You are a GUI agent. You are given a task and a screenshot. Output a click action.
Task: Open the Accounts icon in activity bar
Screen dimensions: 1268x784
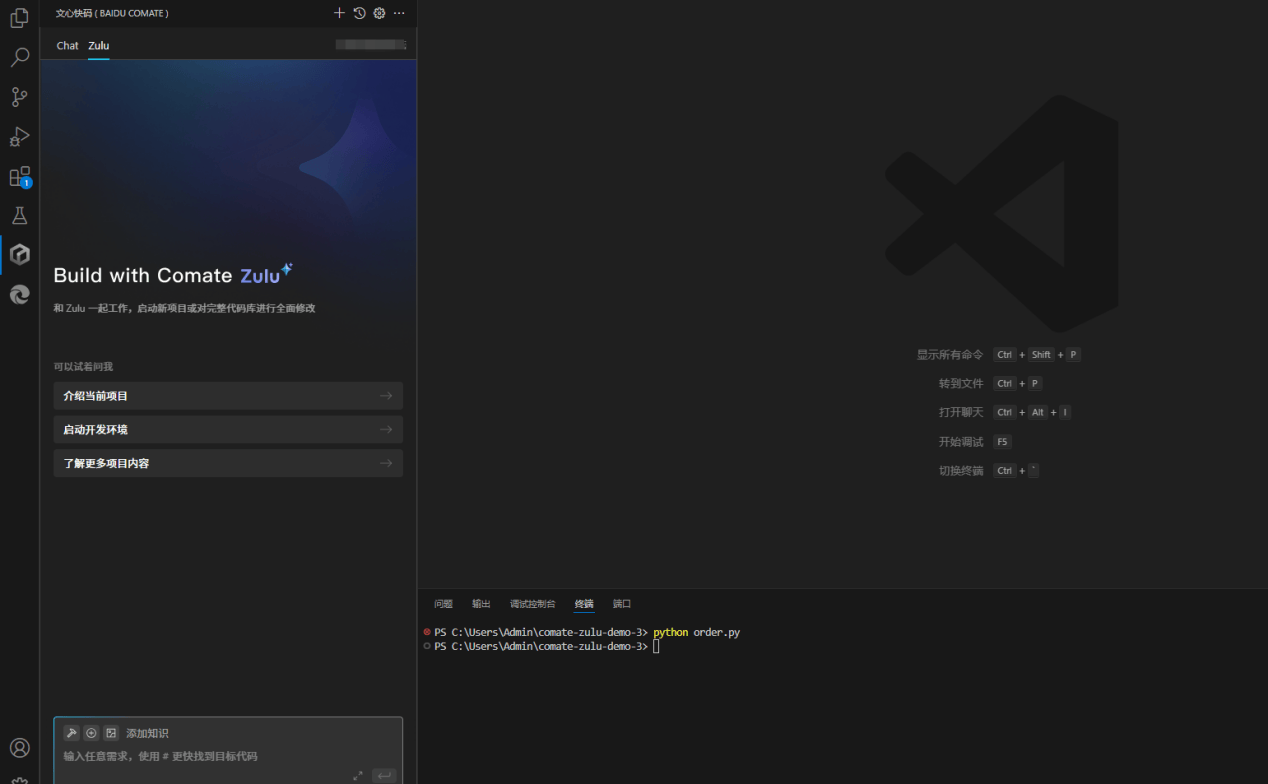coord(19,748)
